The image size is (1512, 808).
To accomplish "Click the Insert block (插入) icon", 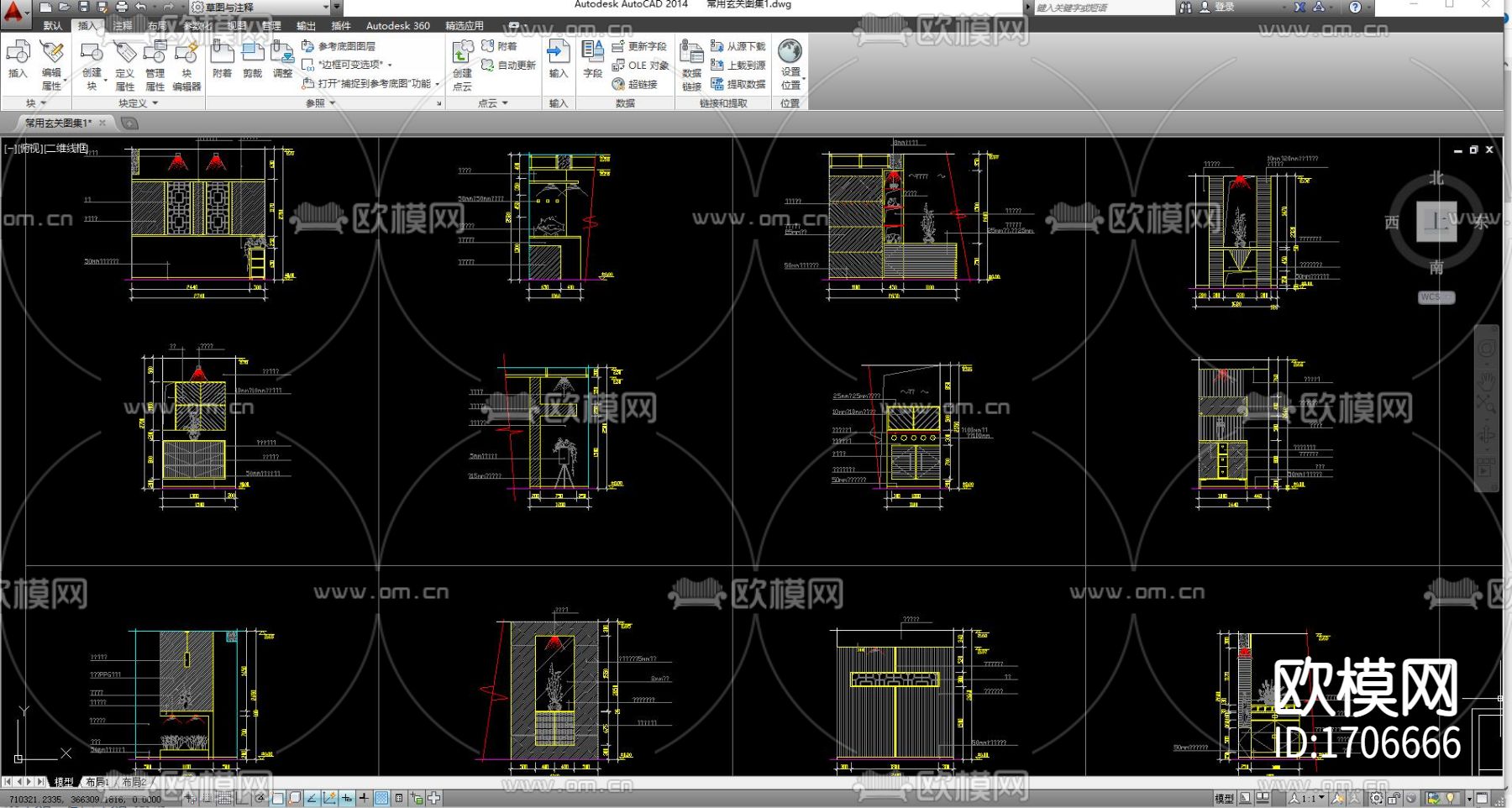I will [x=18, y=60].
